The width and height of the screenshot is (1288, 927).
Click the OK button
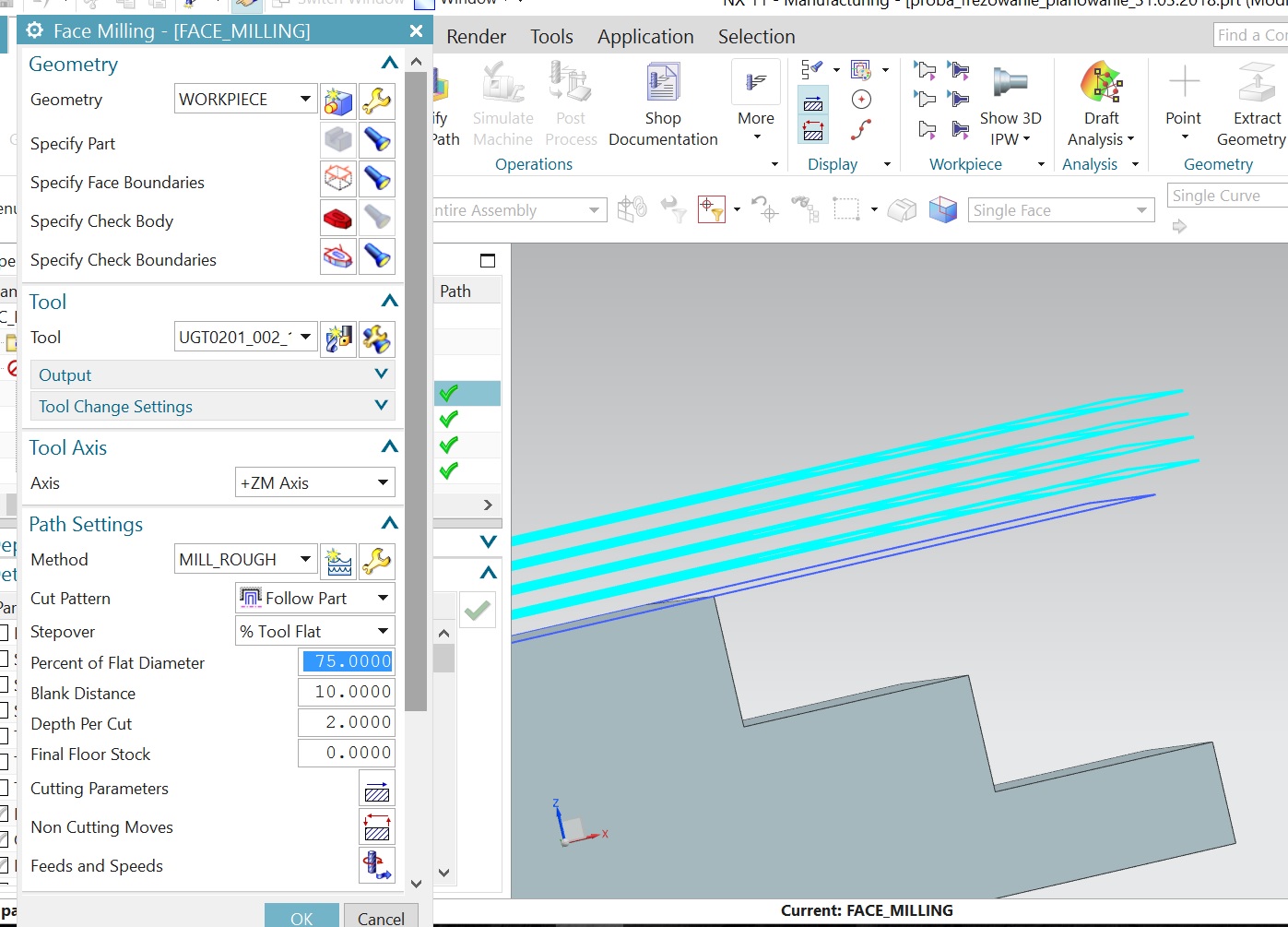tap(301, 917)
